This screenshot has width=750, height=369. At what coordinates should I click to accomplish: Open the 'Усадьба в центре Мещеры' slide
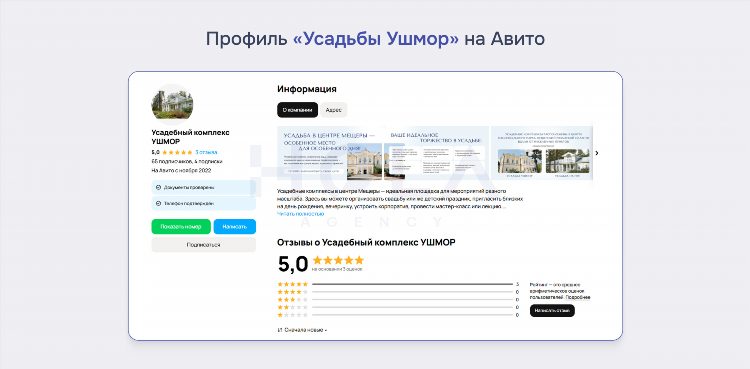pyautogui.click(x=330, y=153)
